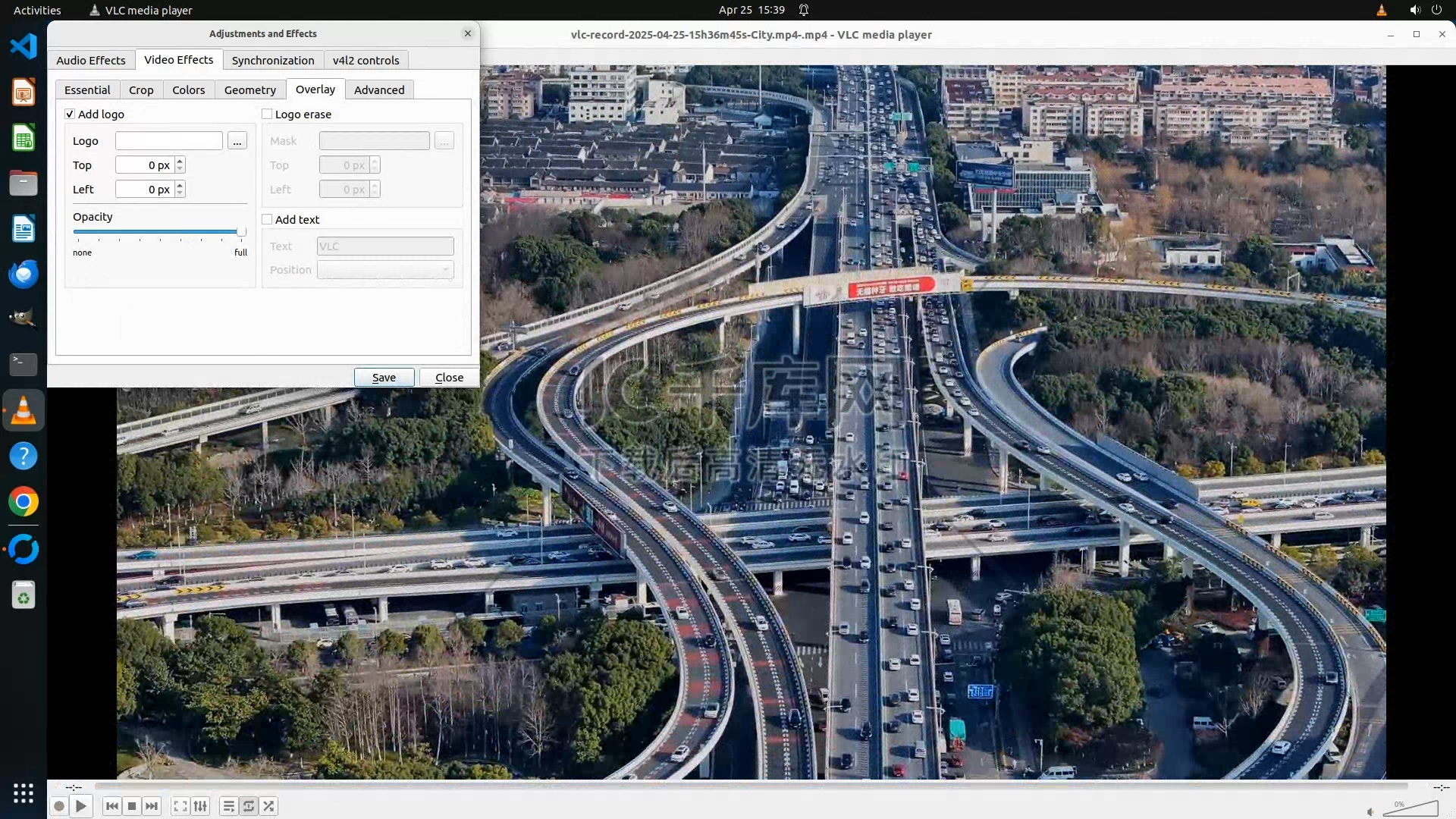The width and height of the screenshot is (1456, 819).
Task: Enable the Logo erase checkbox
Action: click(x=267, y=115)
